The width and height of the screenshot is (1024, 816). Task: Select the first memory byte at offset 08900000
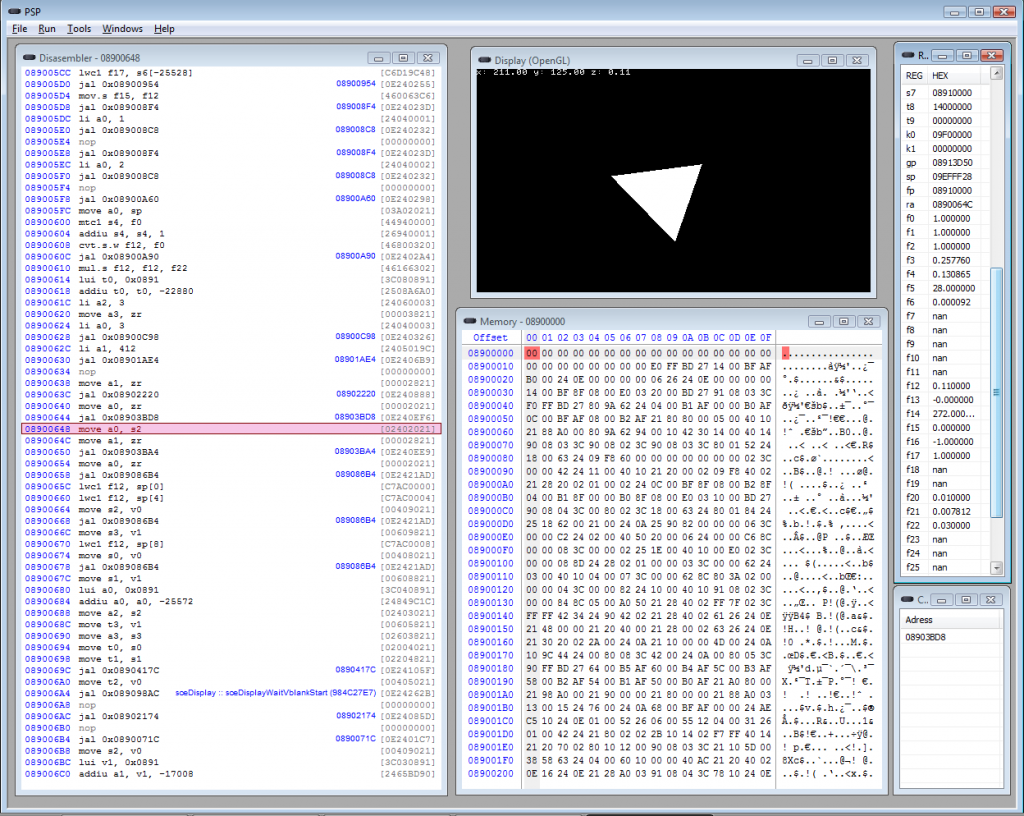point(532,353)
